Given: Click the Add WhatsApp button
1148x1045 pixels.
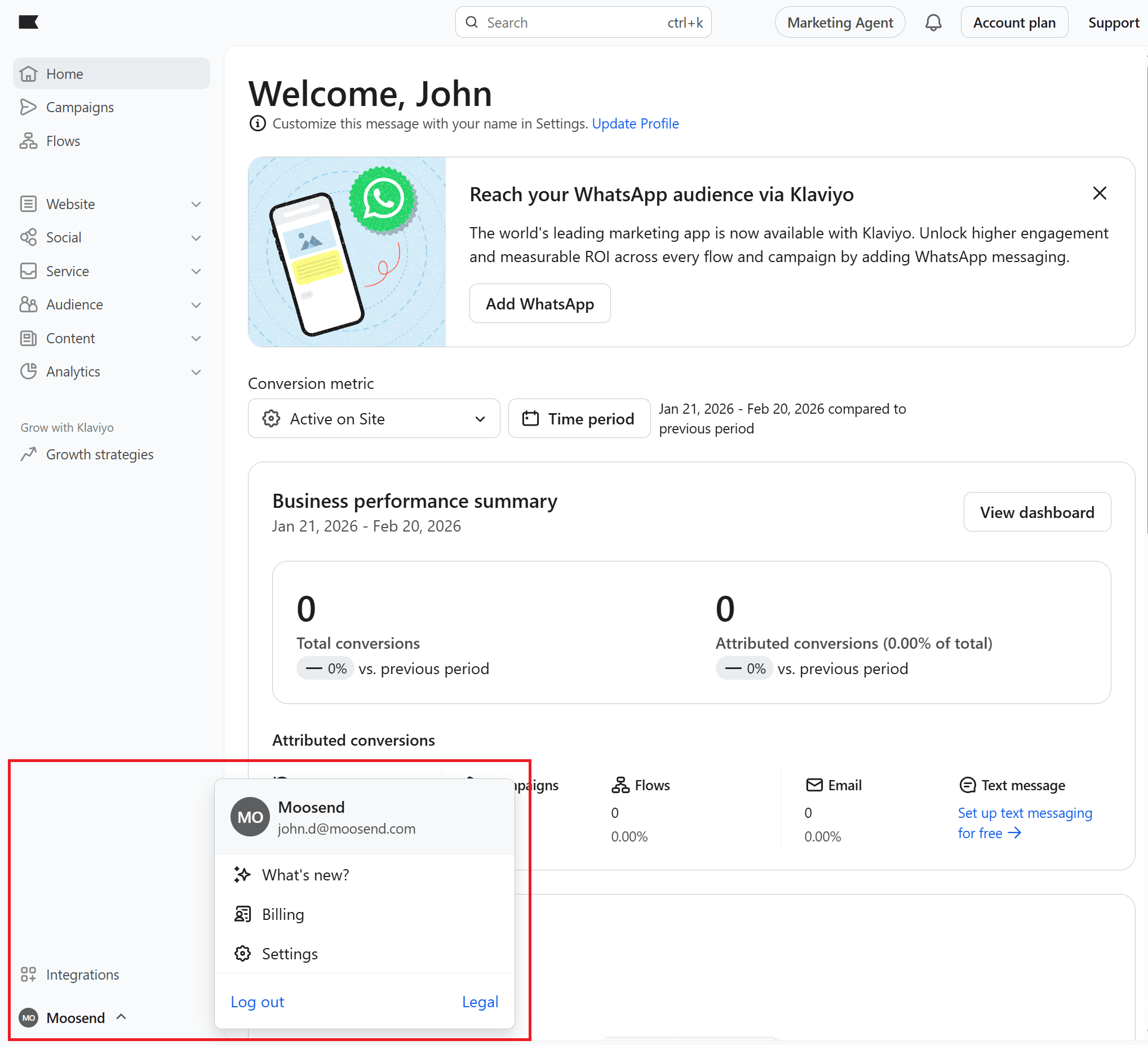Looking at the screenshot, I should point(539,304).
